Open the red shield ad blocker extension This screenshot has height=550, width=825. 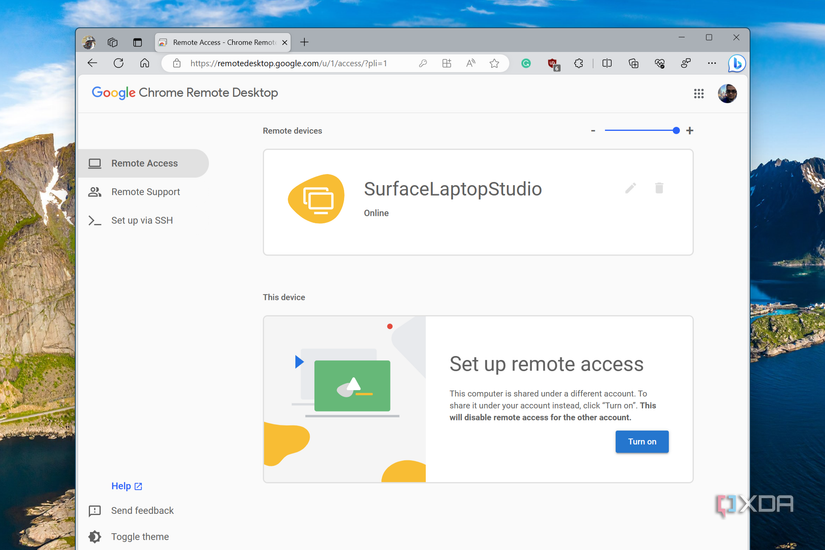(x=553, y=64)
